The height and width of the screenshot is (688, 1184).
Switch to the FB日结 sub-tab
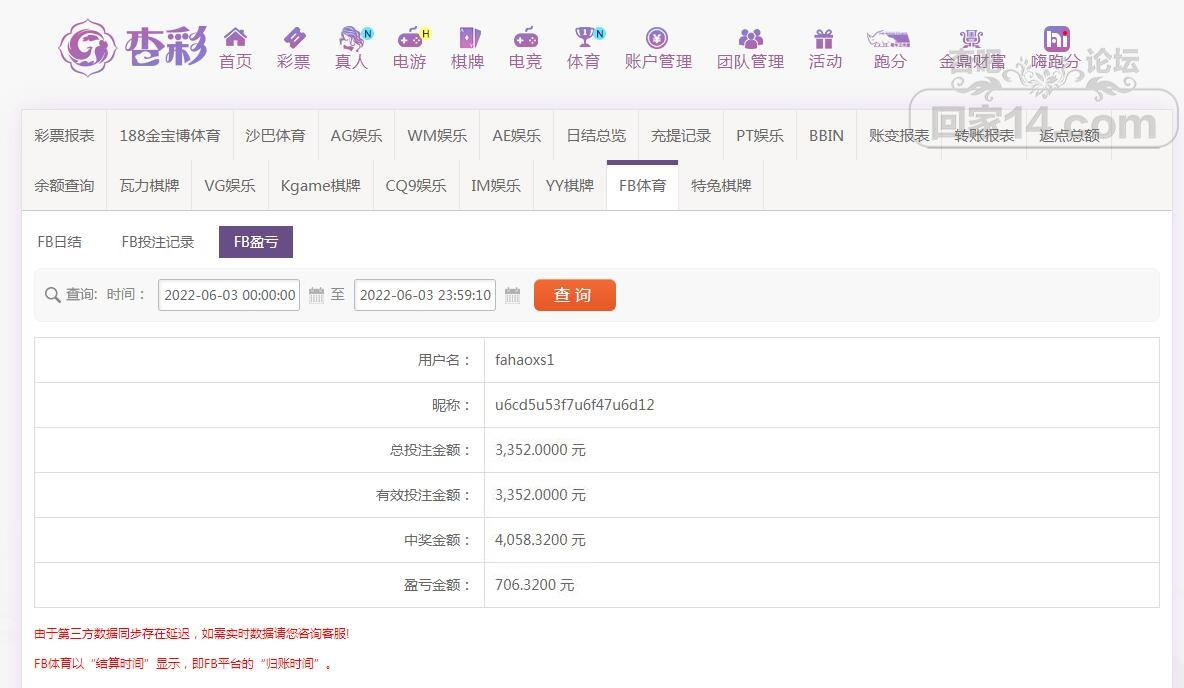click(60, 242)
